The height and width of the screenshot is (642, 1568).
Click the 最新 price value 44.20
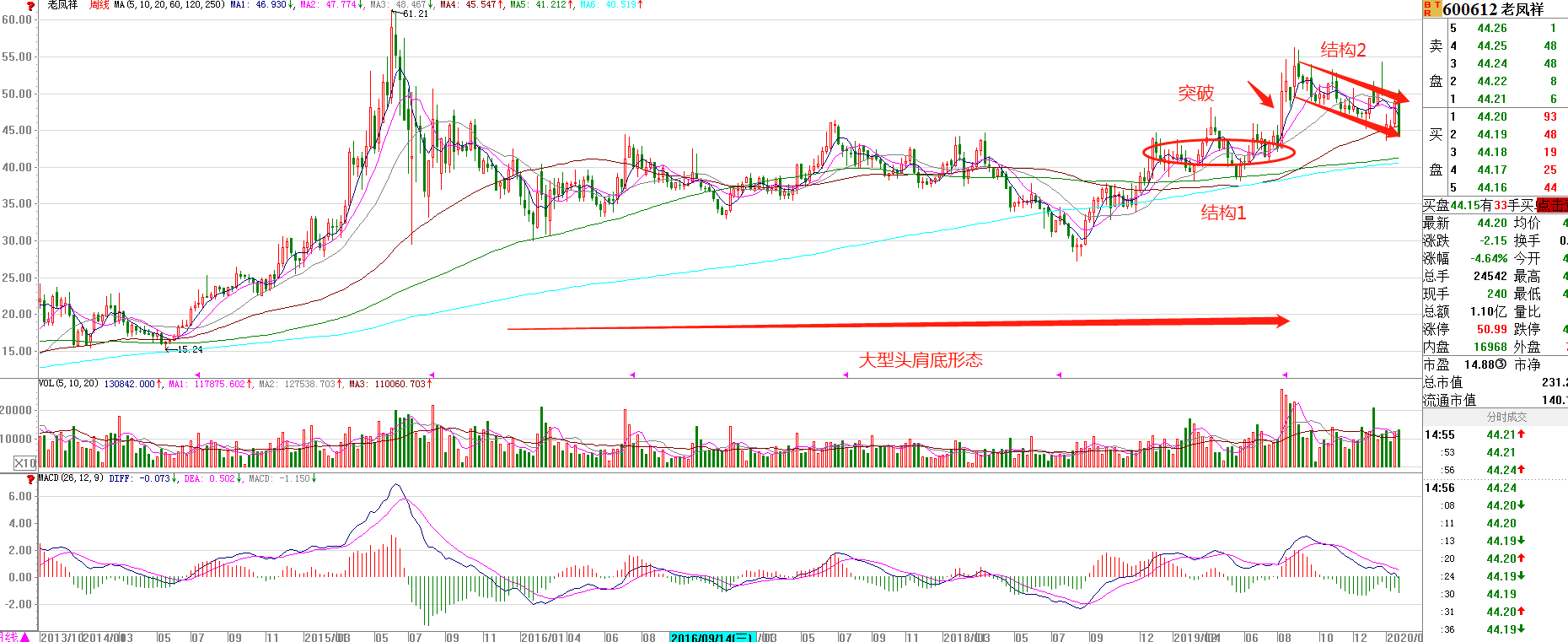1492,223
